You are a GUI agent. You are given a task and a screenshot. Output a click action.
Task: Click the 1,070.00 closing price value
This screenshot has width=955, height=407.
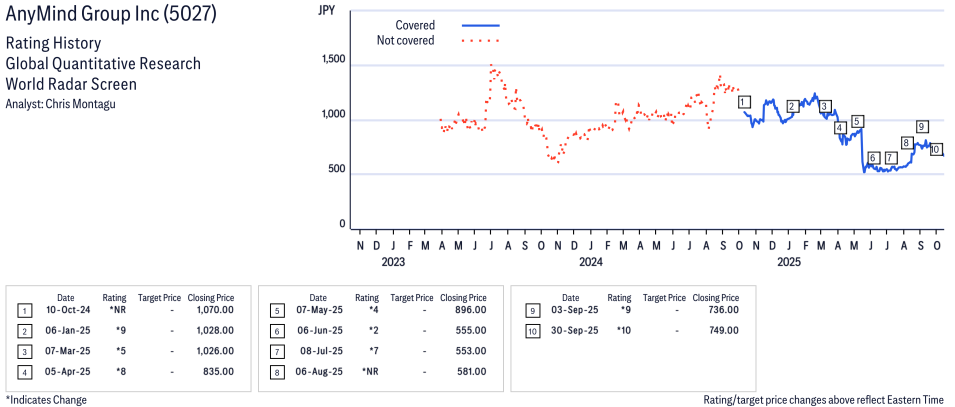click(x=215, y=311)
